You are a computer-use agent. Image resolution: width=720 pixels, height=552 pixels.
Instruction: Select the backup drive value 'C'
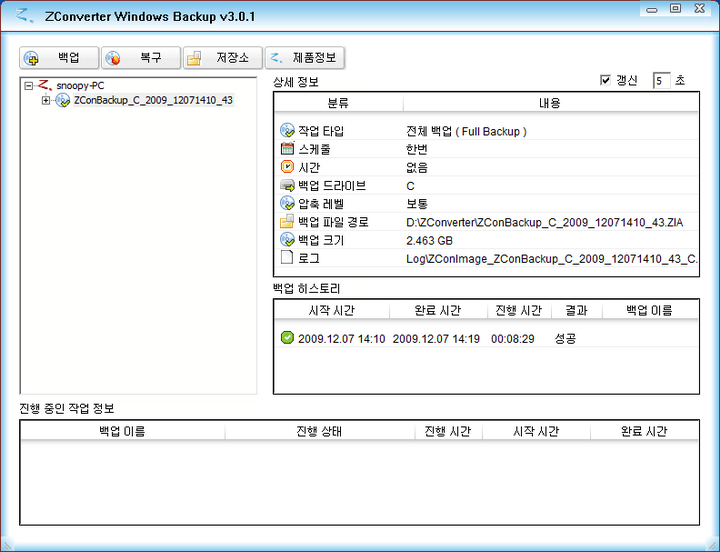(x=411, y=186)
